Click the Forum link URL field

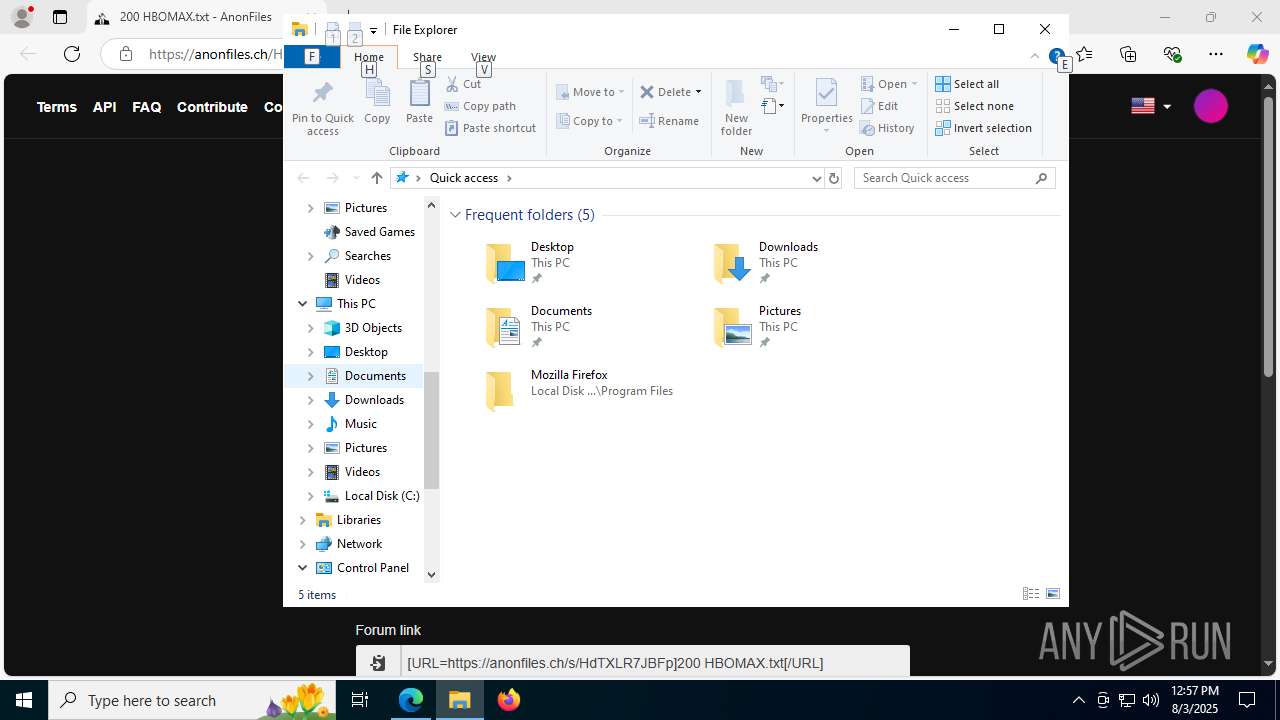655,662
